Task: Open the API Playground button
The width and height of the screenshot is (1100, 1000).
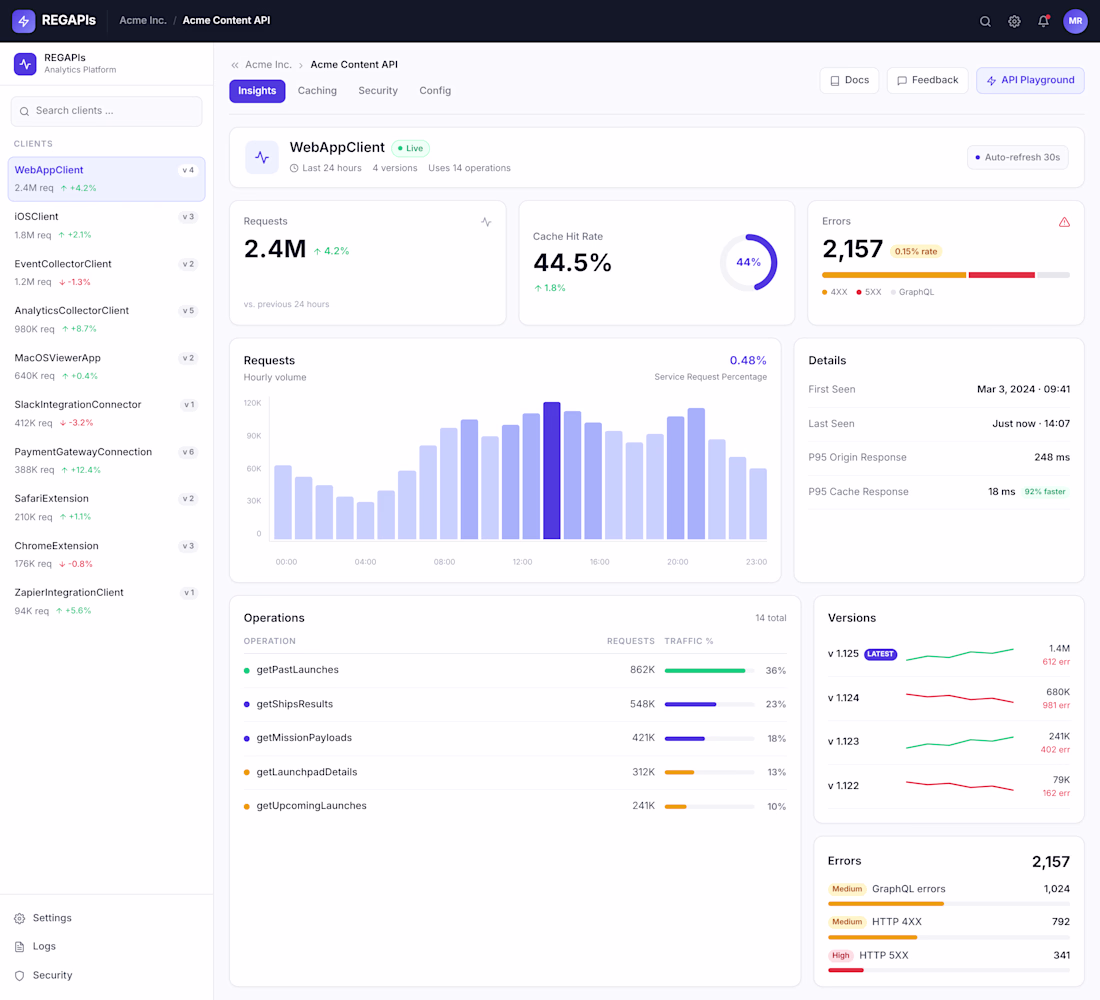Action: click(x=1030, y=80)
